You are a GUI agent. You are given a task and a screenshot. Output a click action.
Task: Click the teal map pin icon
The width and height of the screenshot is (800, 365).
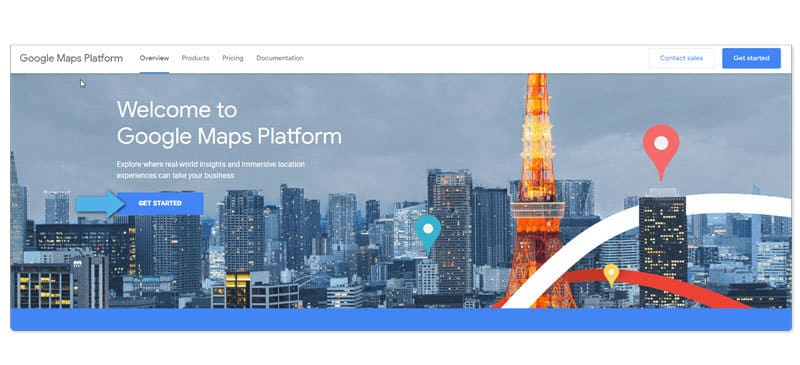[x=428, y=235]
